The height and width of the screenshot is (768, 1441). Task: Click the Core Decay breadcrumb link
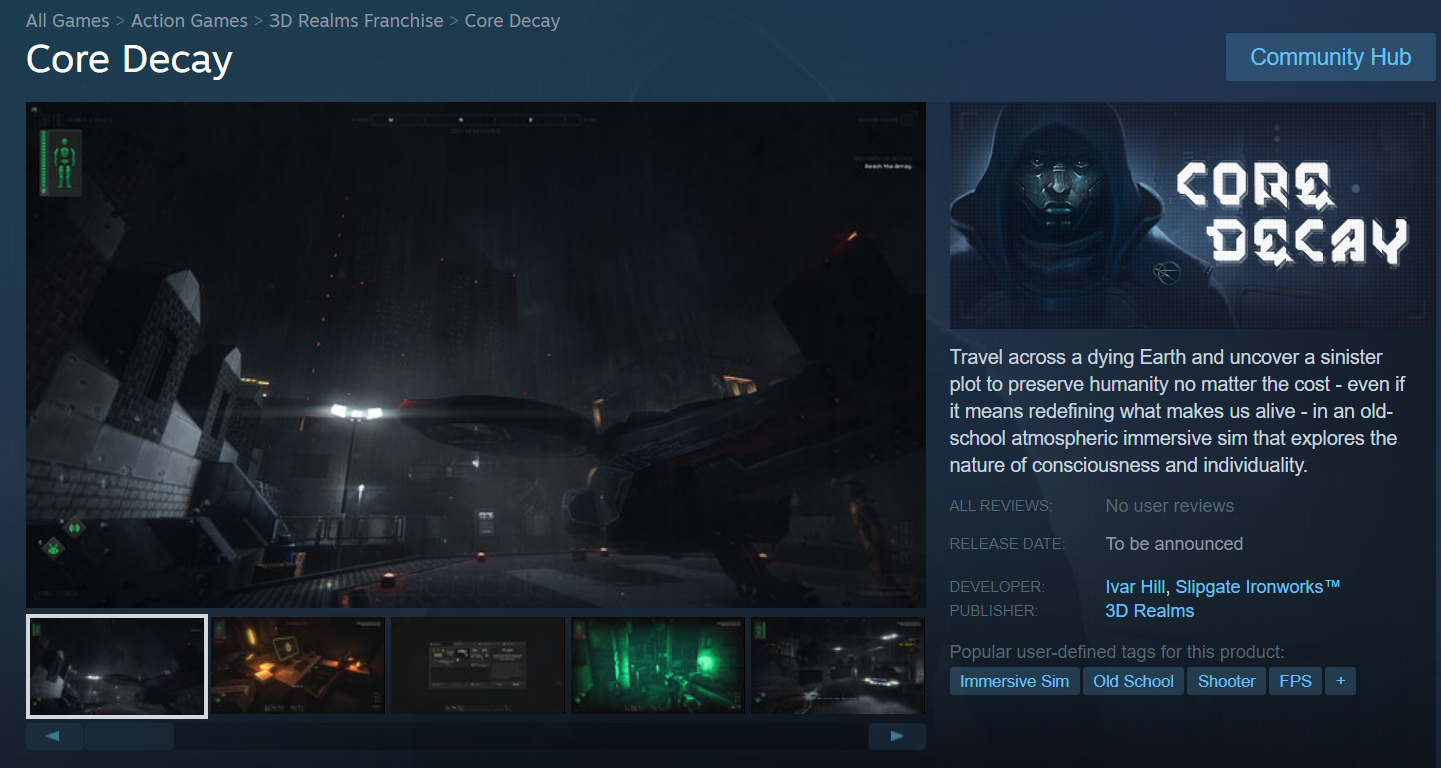click(x=512, y=21)
